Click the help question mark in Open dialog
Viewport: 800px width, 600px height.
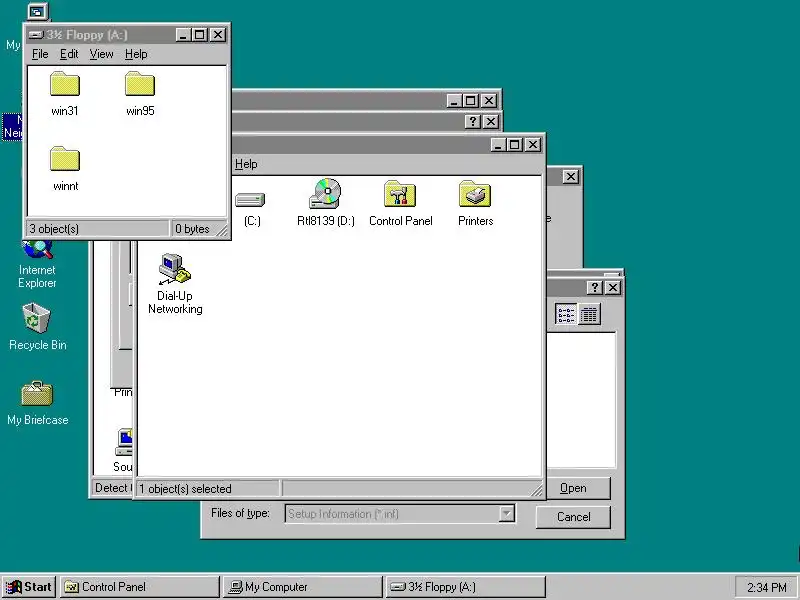(594, 288)
